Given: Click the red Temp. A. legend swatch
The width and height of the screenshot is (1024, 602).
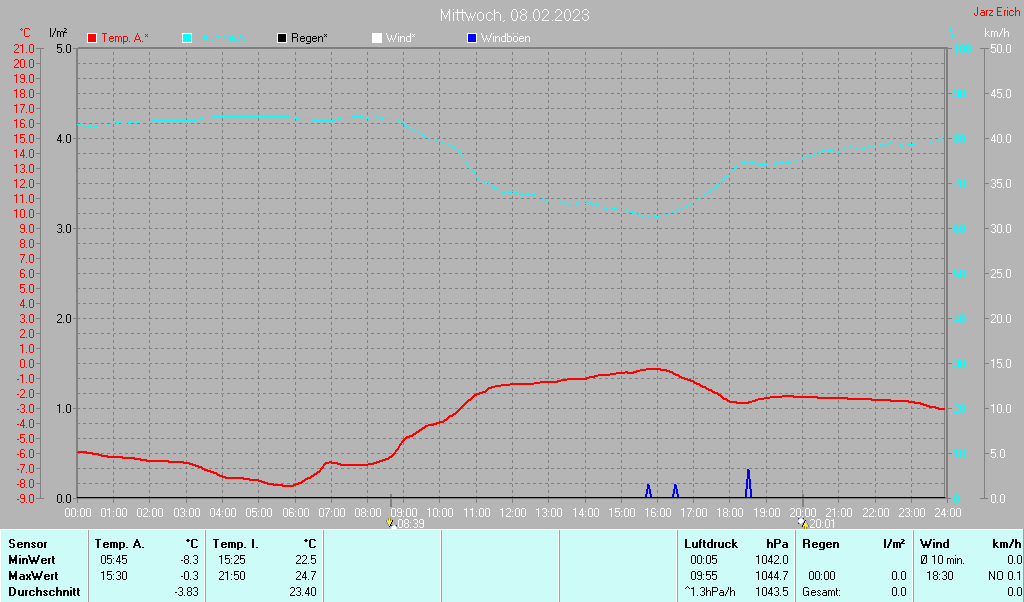Looking at the screenshot, I should (92, 38).
